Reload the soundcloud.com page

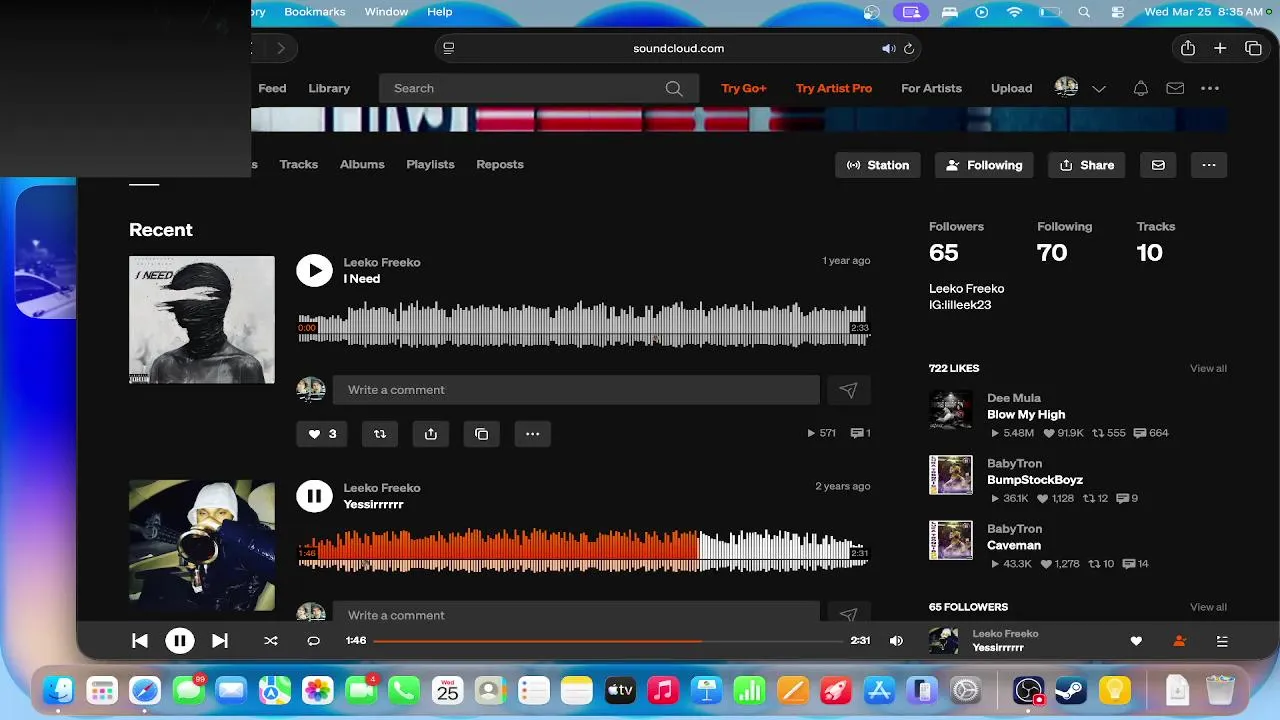tap(909, 48)
